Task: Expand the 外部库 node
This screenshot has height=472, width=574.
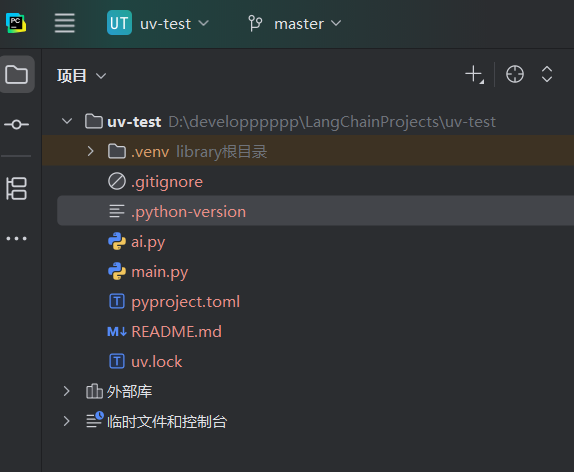Action: pyautogui.click(x=66, y=391)
